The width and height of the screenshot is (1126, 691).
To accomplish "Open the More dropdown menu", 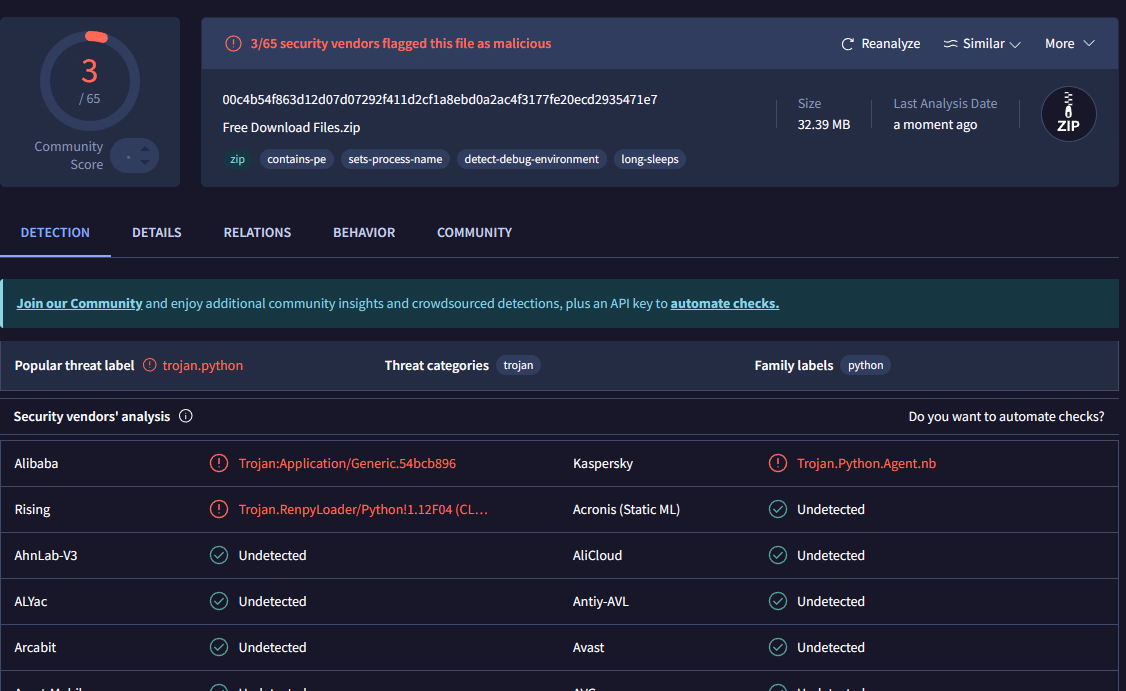I will 1069,44.
